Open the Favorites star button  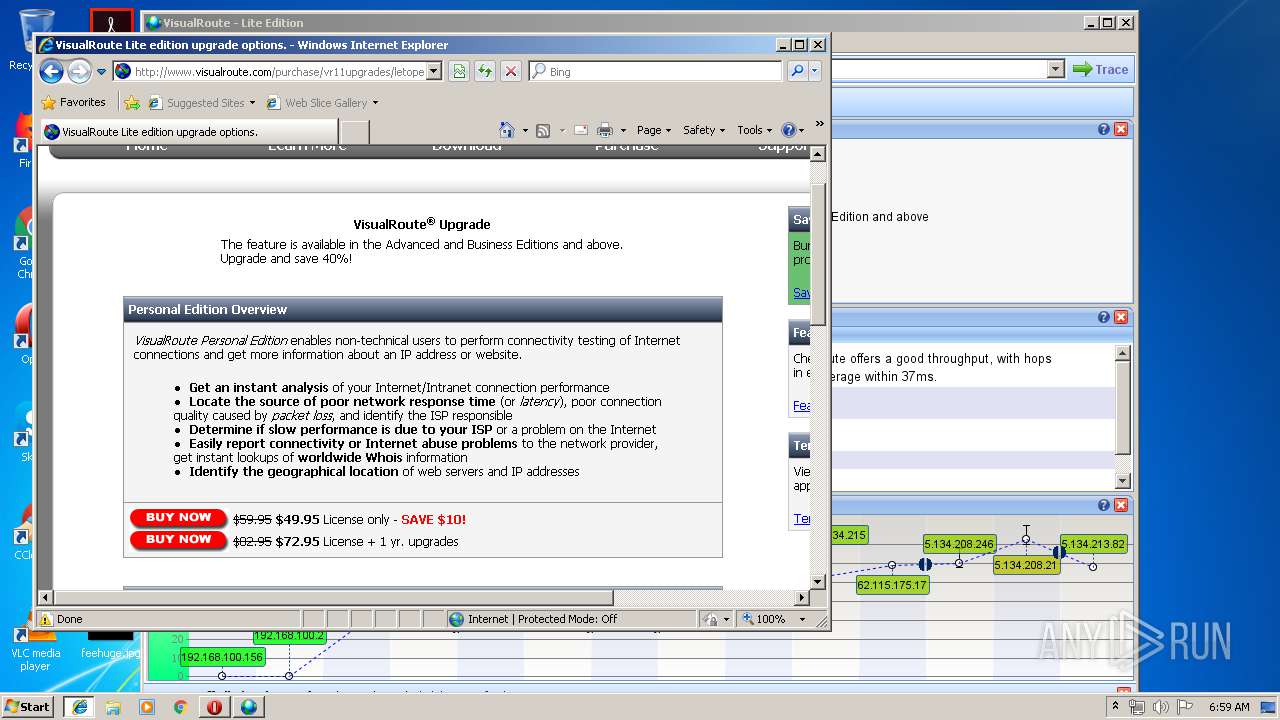coord(73,102)
